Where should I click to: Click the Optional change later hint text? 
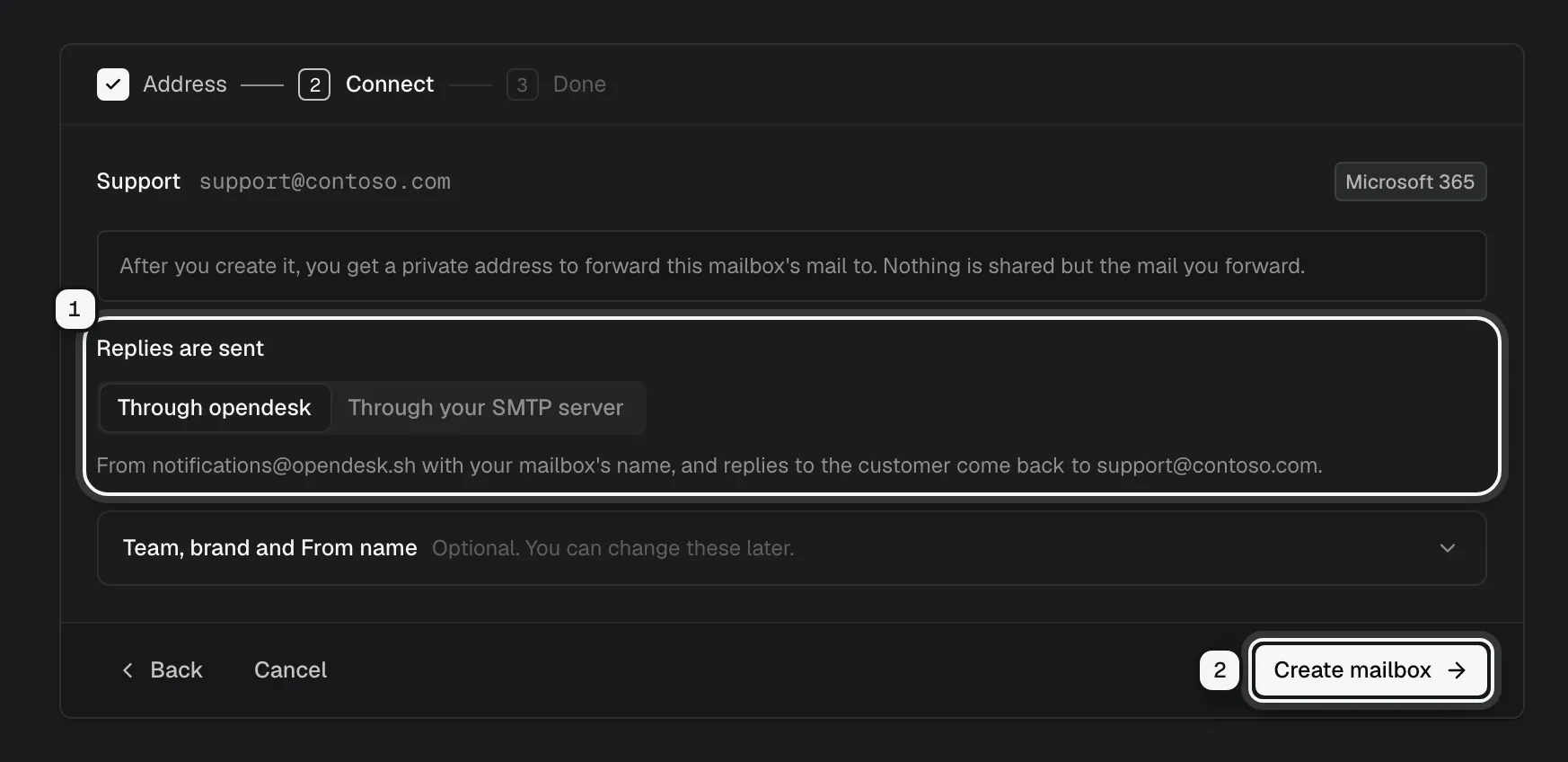pos(613,548)
